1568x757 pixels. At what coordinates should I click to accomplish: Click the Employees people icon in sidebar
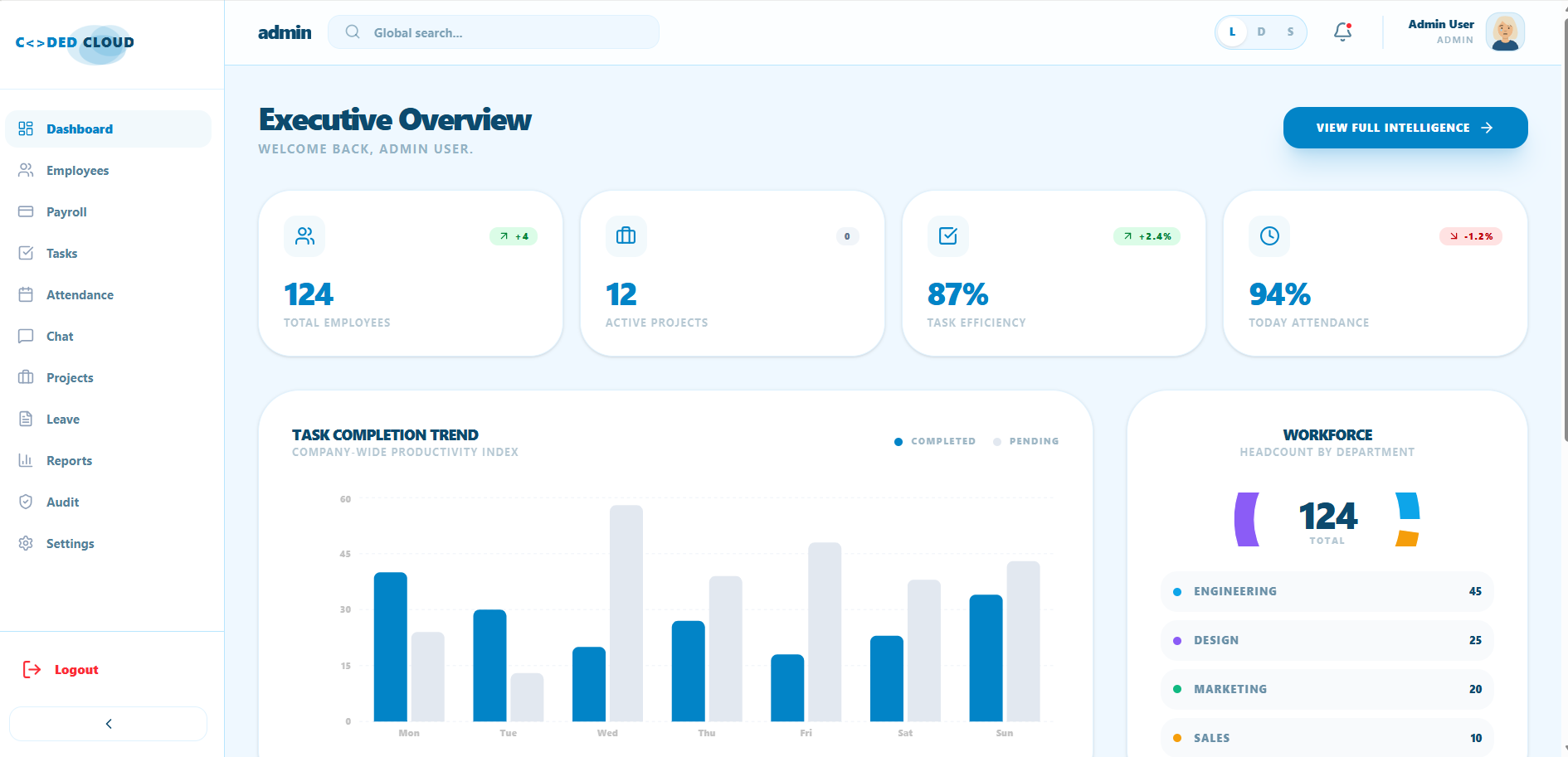tap(26, 170)
